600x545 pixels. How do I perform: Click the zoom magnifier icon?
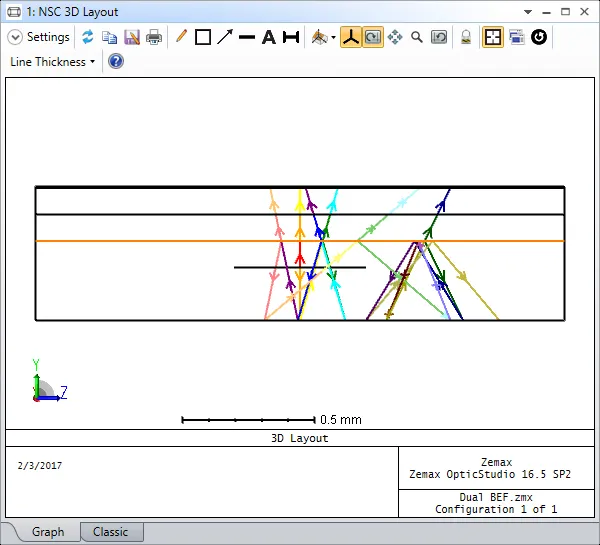pyautogui.click(x=416, y=37)
